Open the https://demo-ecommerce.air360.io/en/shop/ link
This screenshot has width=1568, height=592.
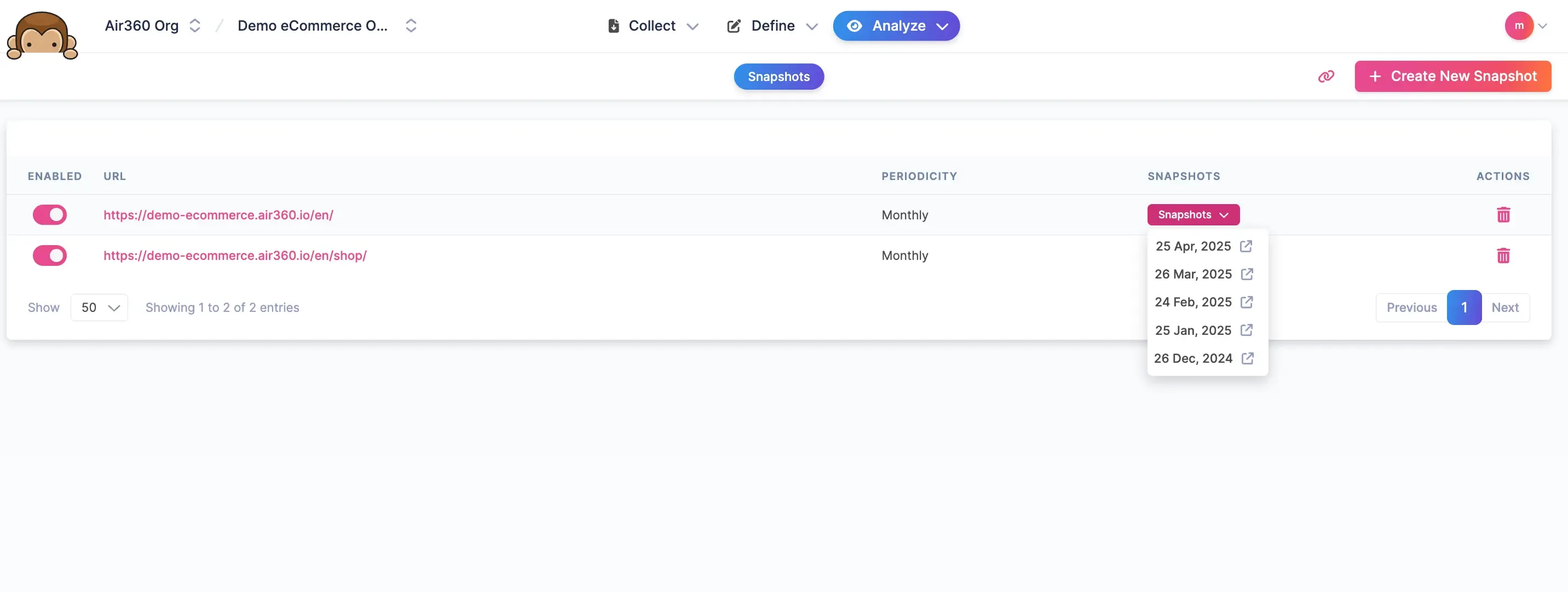click(235, 256)
